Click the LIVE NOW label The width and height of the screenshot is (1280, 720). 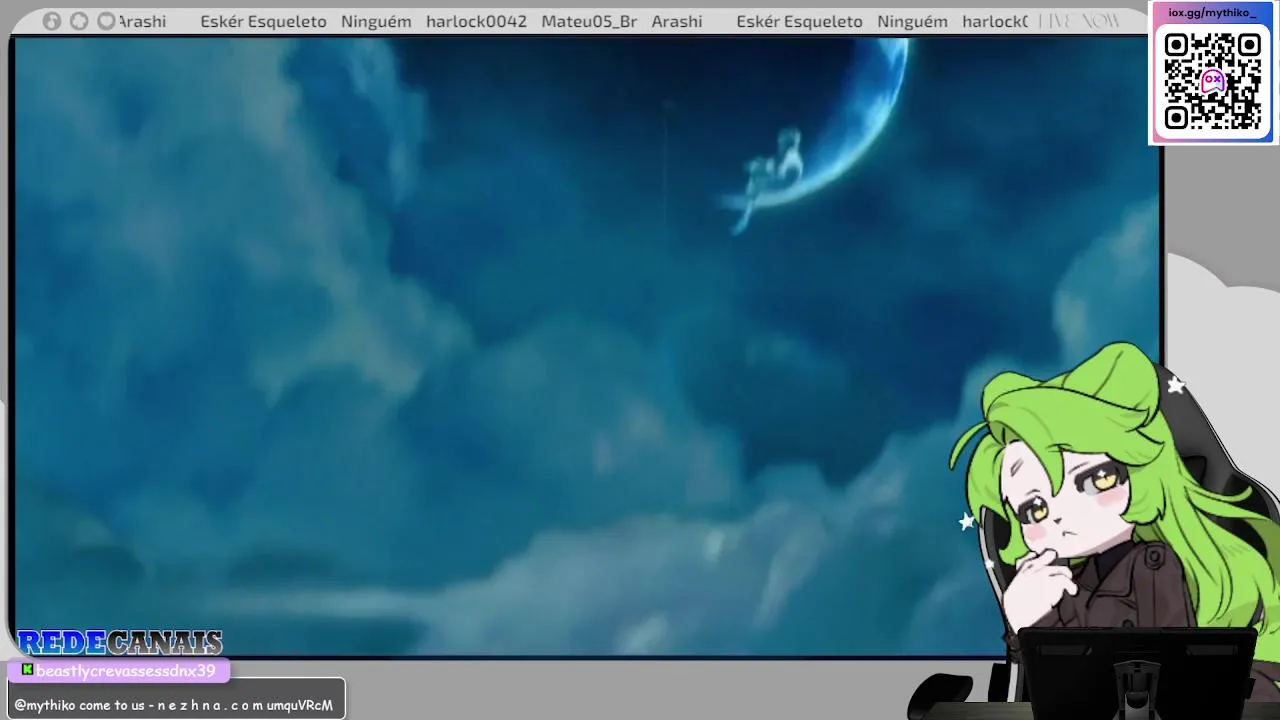[x=1078, y=21]
